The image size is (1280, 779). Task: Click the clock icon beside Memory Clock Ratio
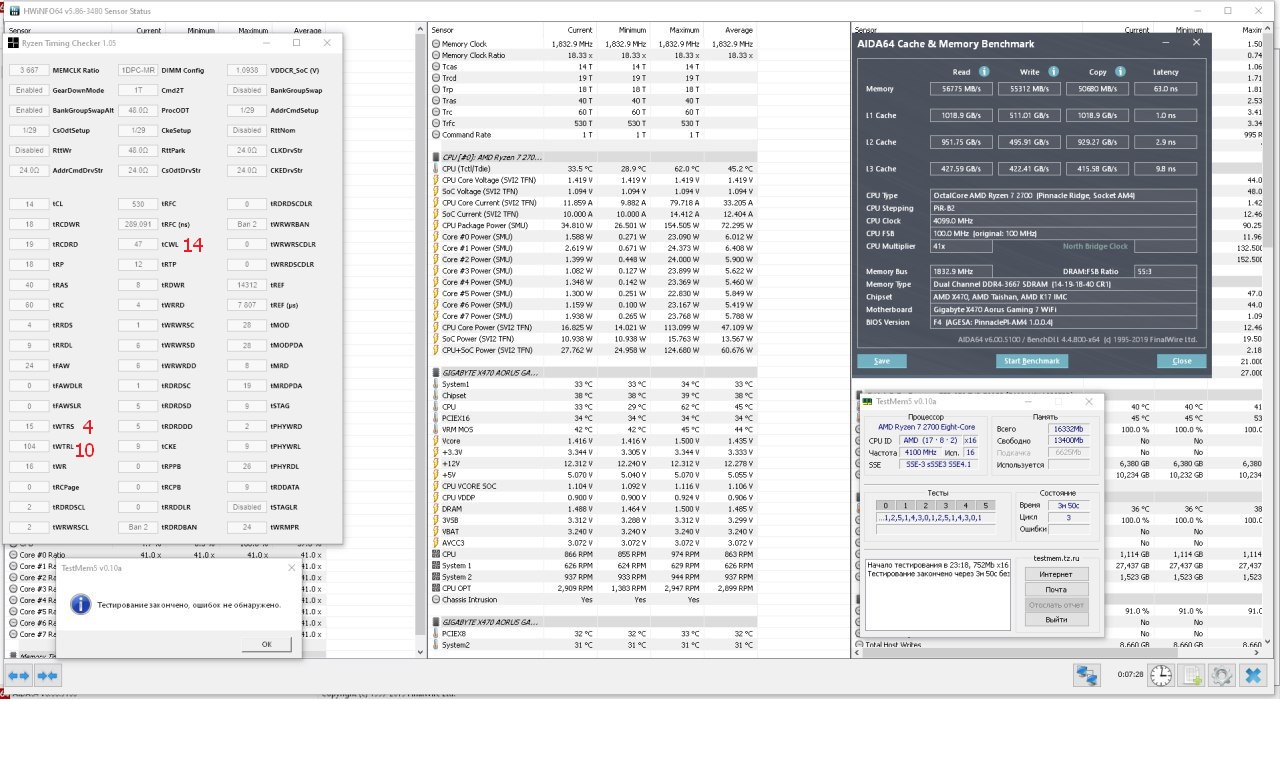(436, 56)
